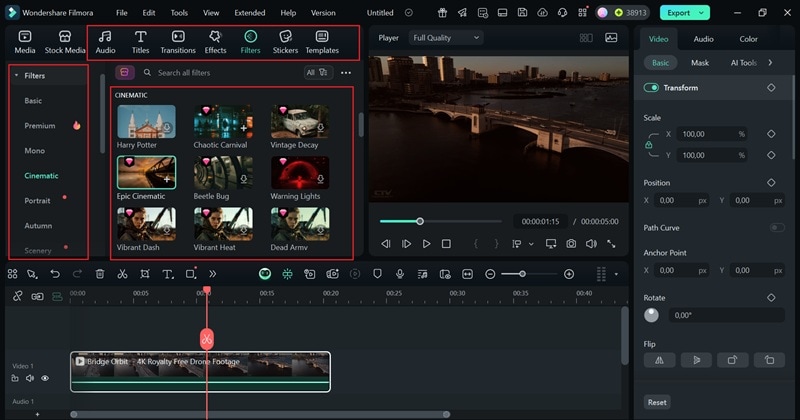800x420 pixels.
Task: Click the rotate clockwise icon under Flip
Action: pos(733,360)
